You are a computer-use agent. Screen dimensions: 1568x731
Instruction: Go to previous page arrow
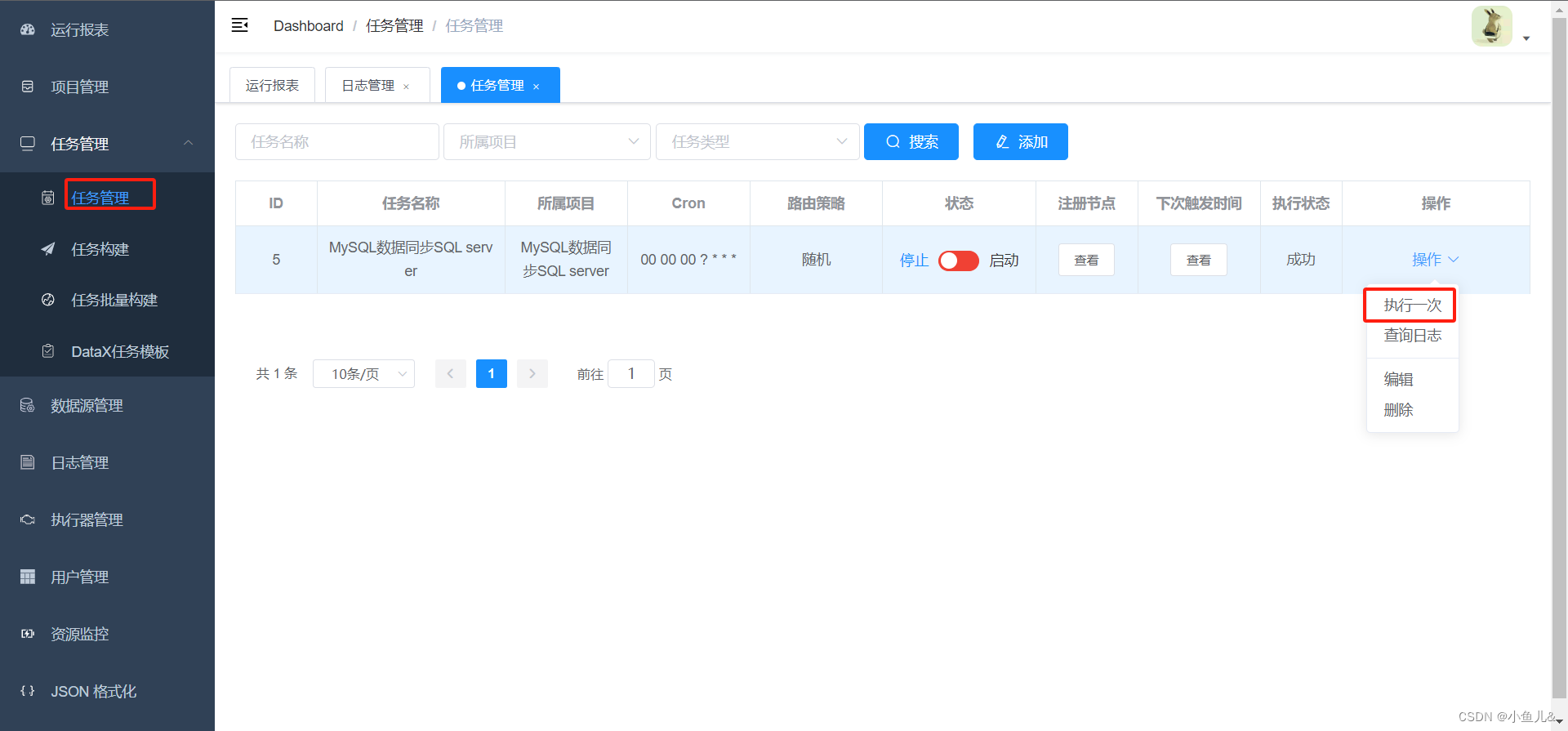tap(451, 373)
